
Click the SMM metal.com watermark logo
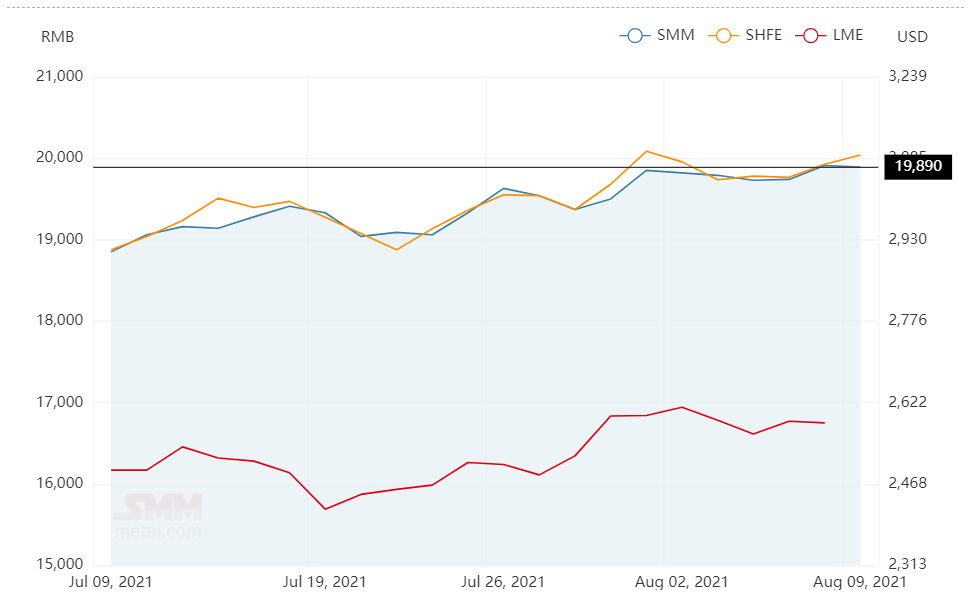click(158, 516)
